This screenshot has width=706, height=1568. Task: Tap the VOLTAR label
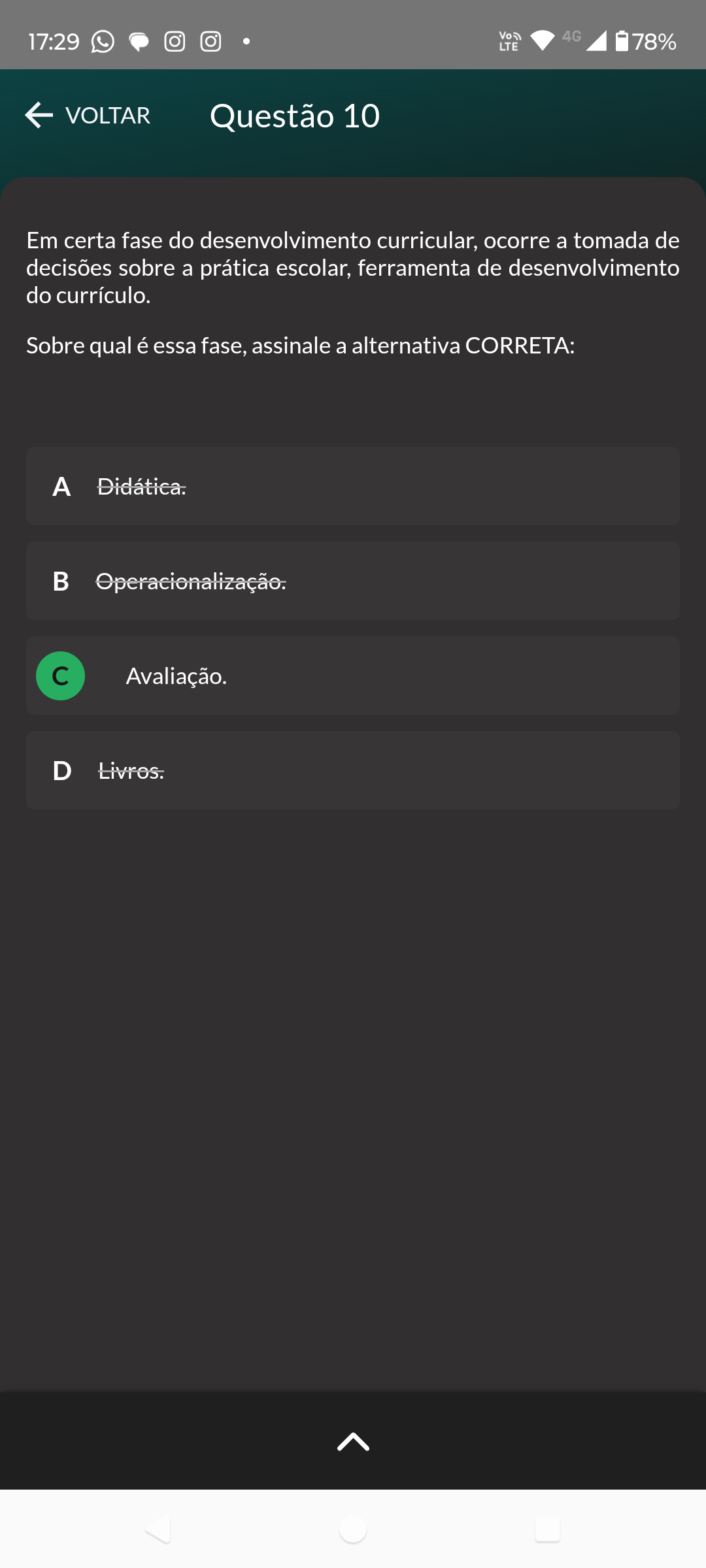click(108, 116)
